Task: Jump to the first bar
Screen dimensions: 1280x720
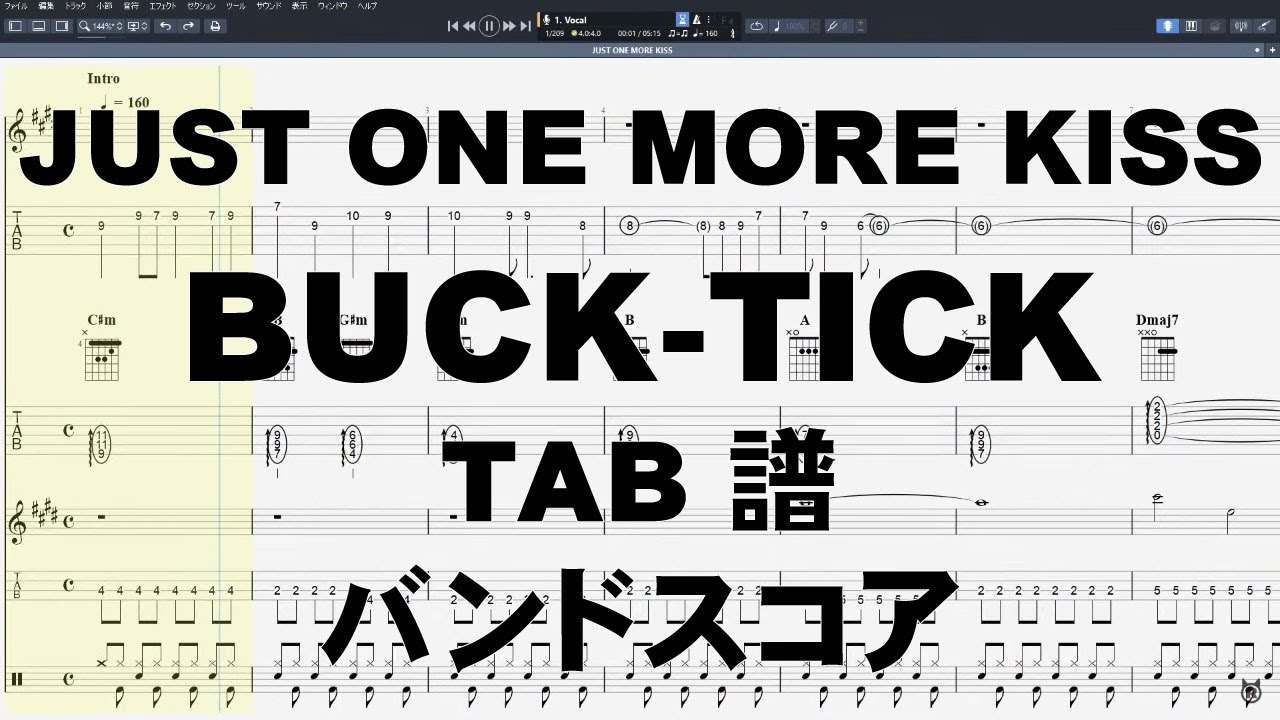Action: coord(453,26)
